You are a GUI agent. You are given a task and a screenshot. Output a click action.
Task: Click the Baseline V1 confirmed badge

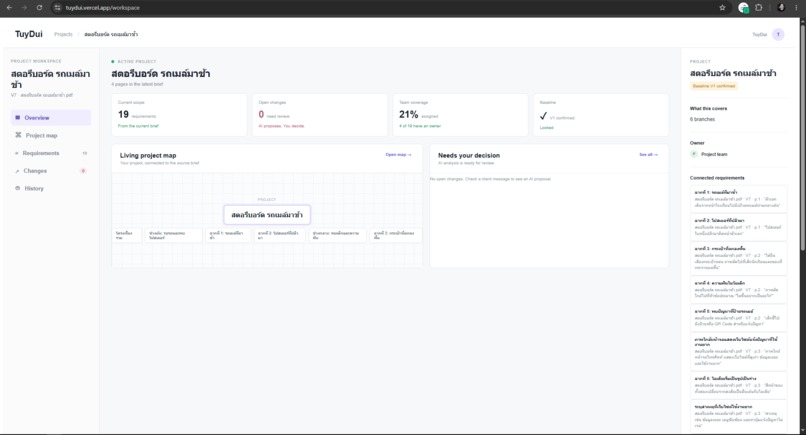point(714,86)
